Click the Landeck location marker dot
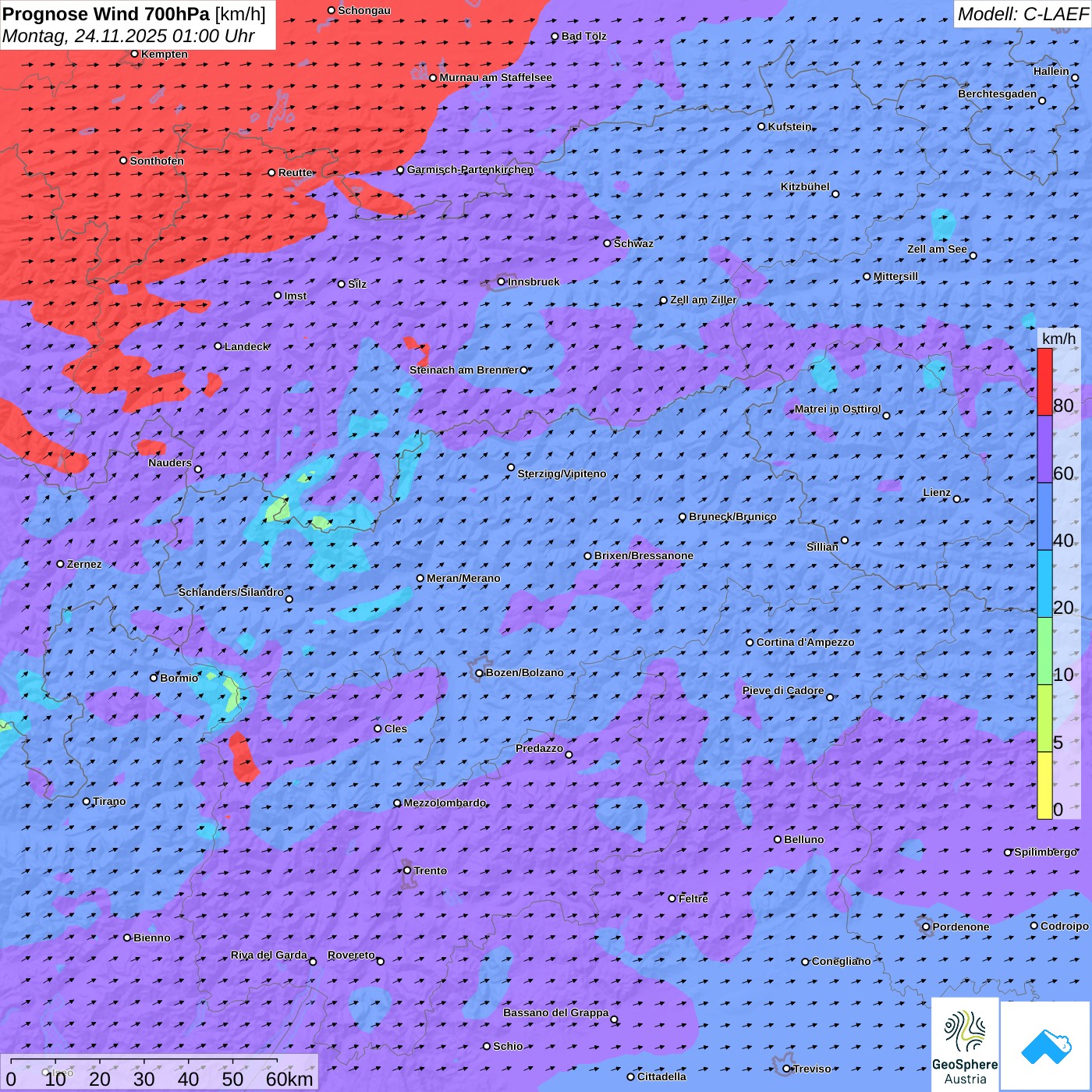 pos(218,346)
